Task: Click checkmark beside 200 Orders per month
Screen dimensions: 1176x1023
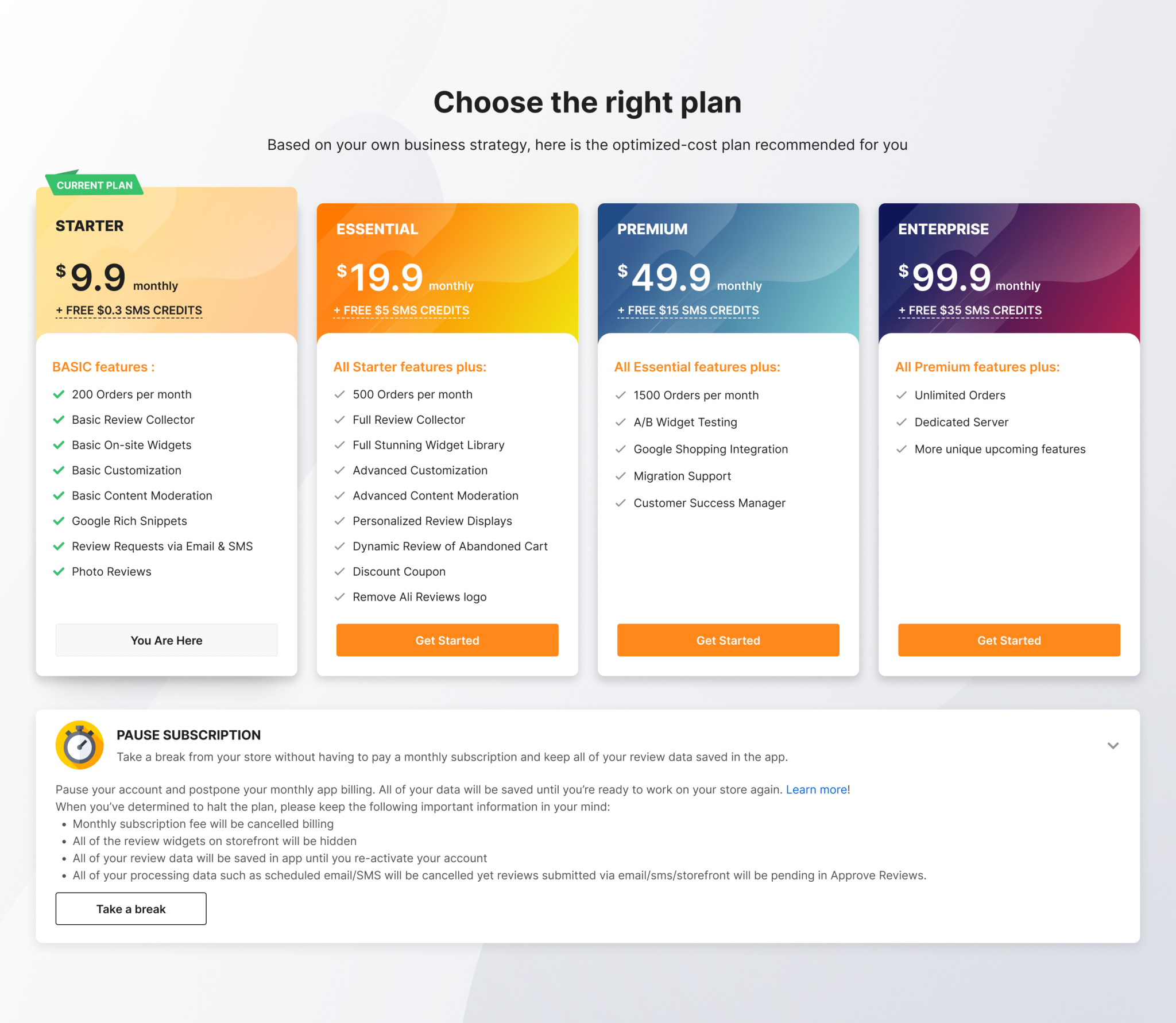Action: 59,394
